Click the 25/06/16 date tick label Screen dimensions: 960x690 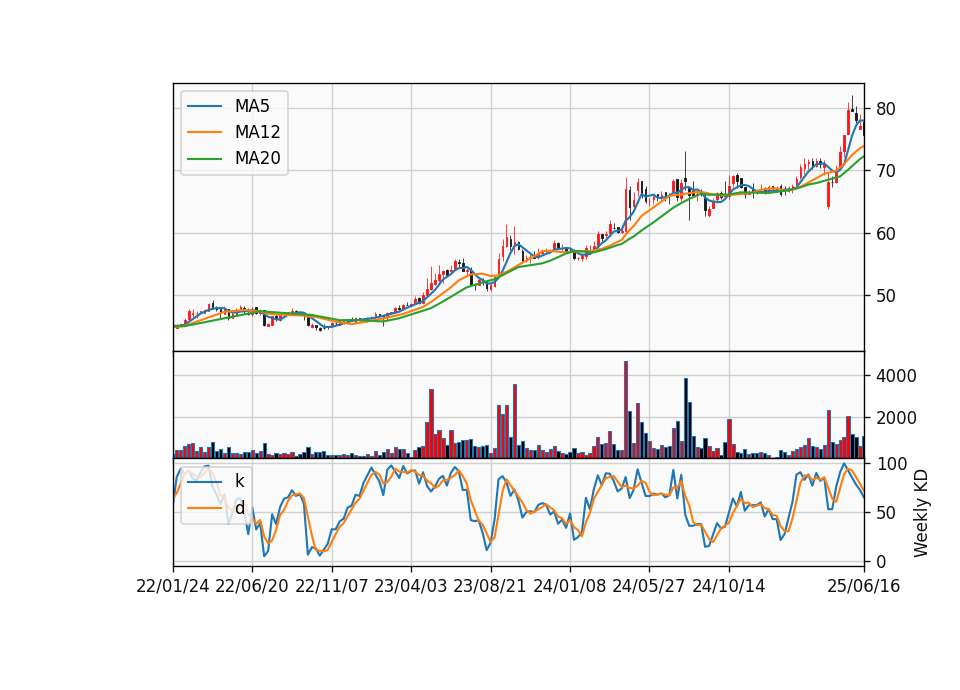coord(864,586)
